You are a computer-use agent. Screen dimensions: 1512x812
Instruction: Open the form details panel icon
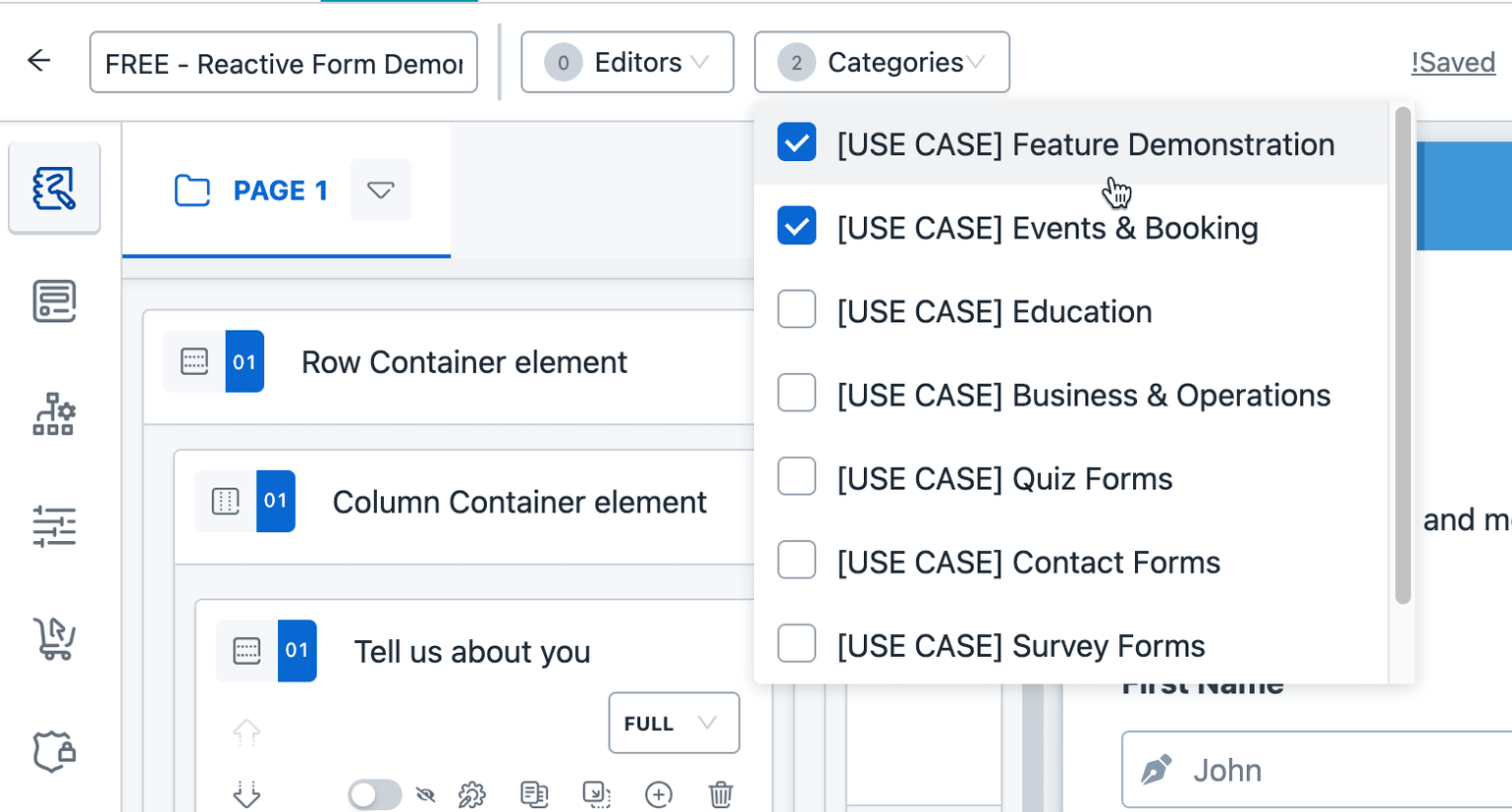click(x=54, y=301)
